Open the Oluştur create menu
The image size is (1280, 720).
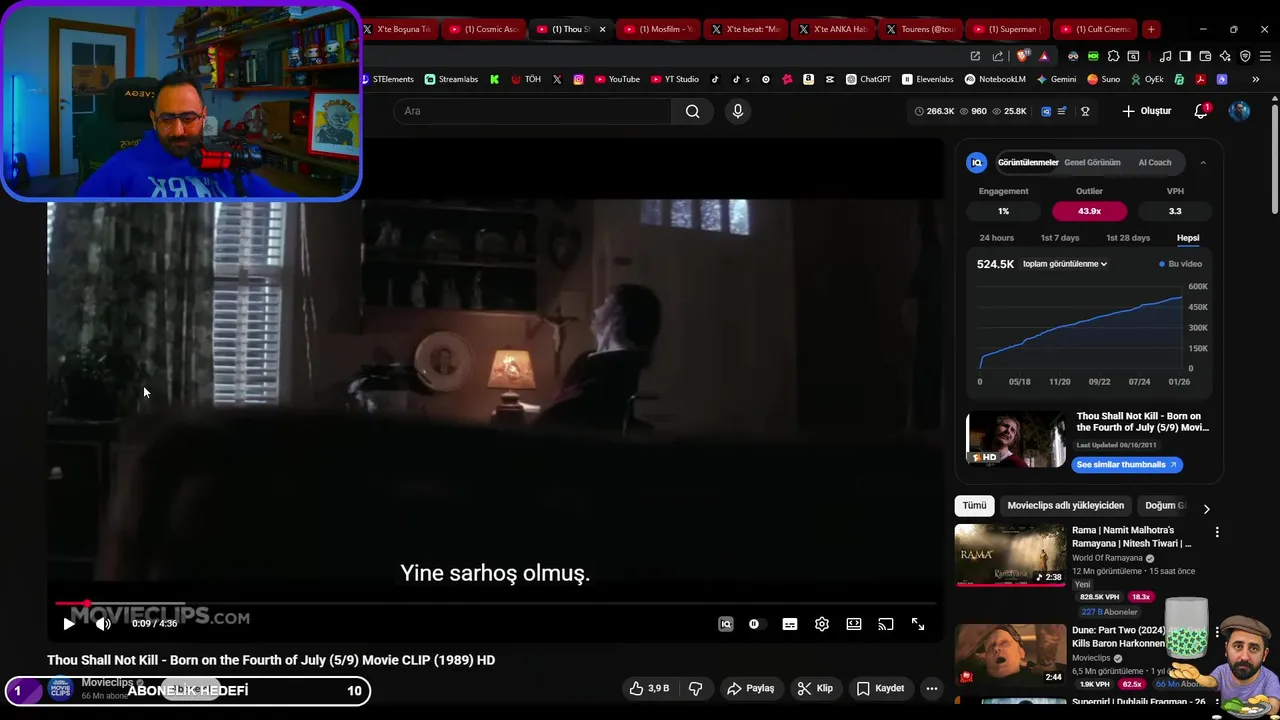pyautogui.click(x=1146, y=111)
